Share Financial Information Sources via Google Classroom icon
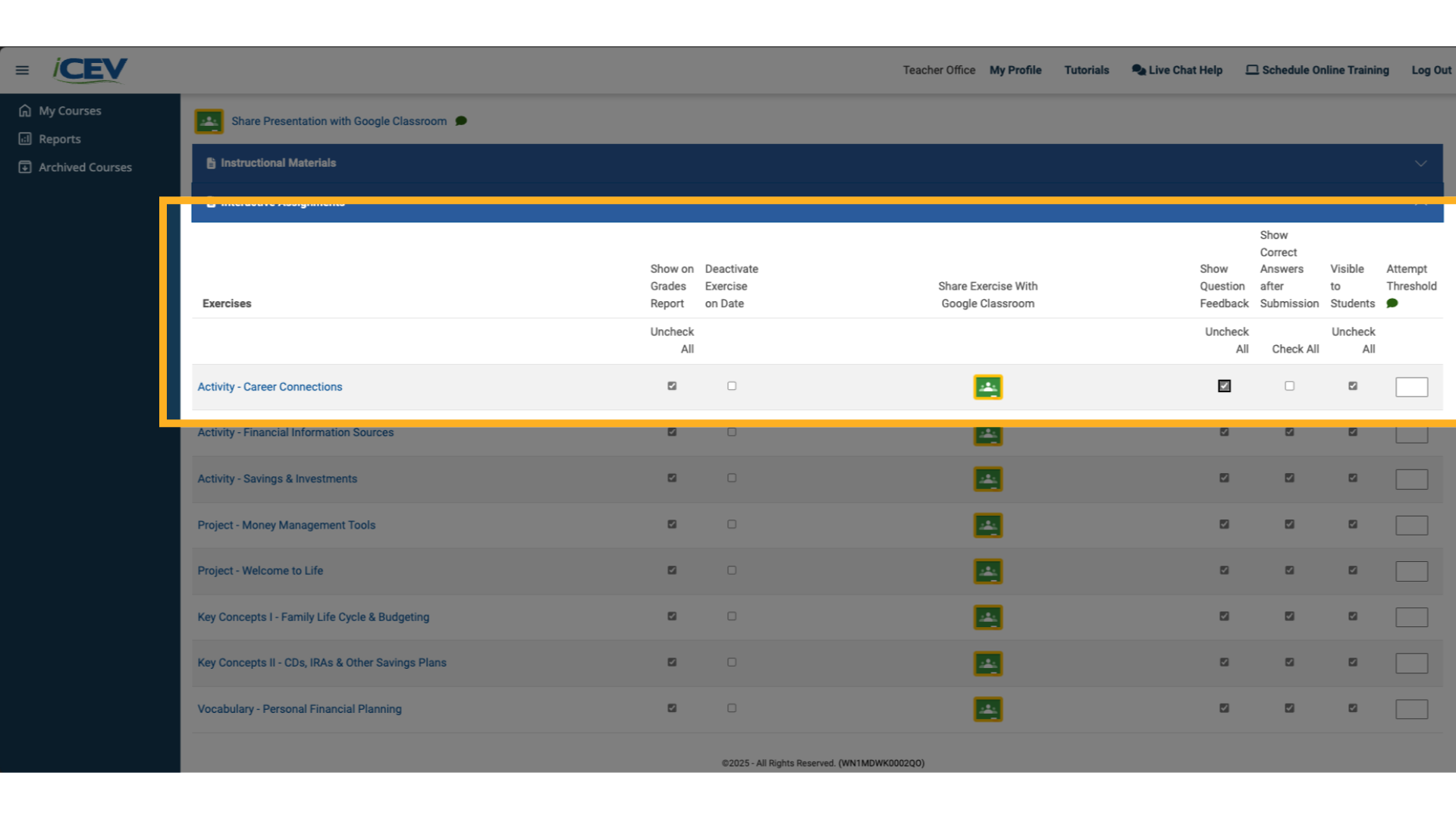 click(x=988, y=435)
